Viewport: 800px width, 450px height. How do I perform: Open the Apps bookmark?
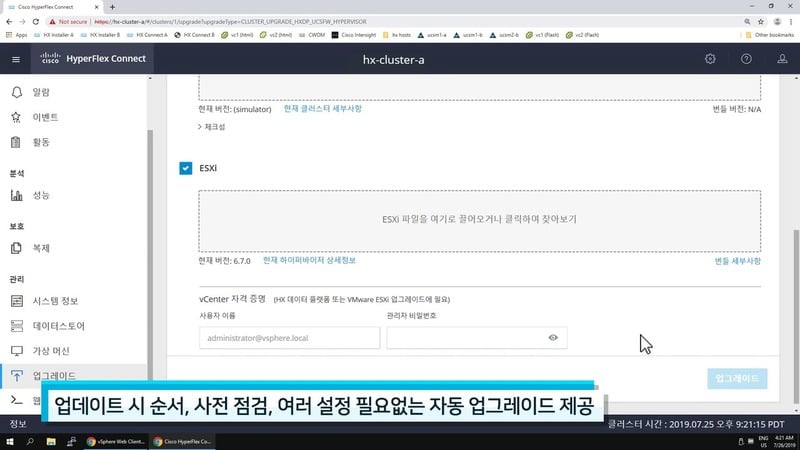click(x=16, y=35)
